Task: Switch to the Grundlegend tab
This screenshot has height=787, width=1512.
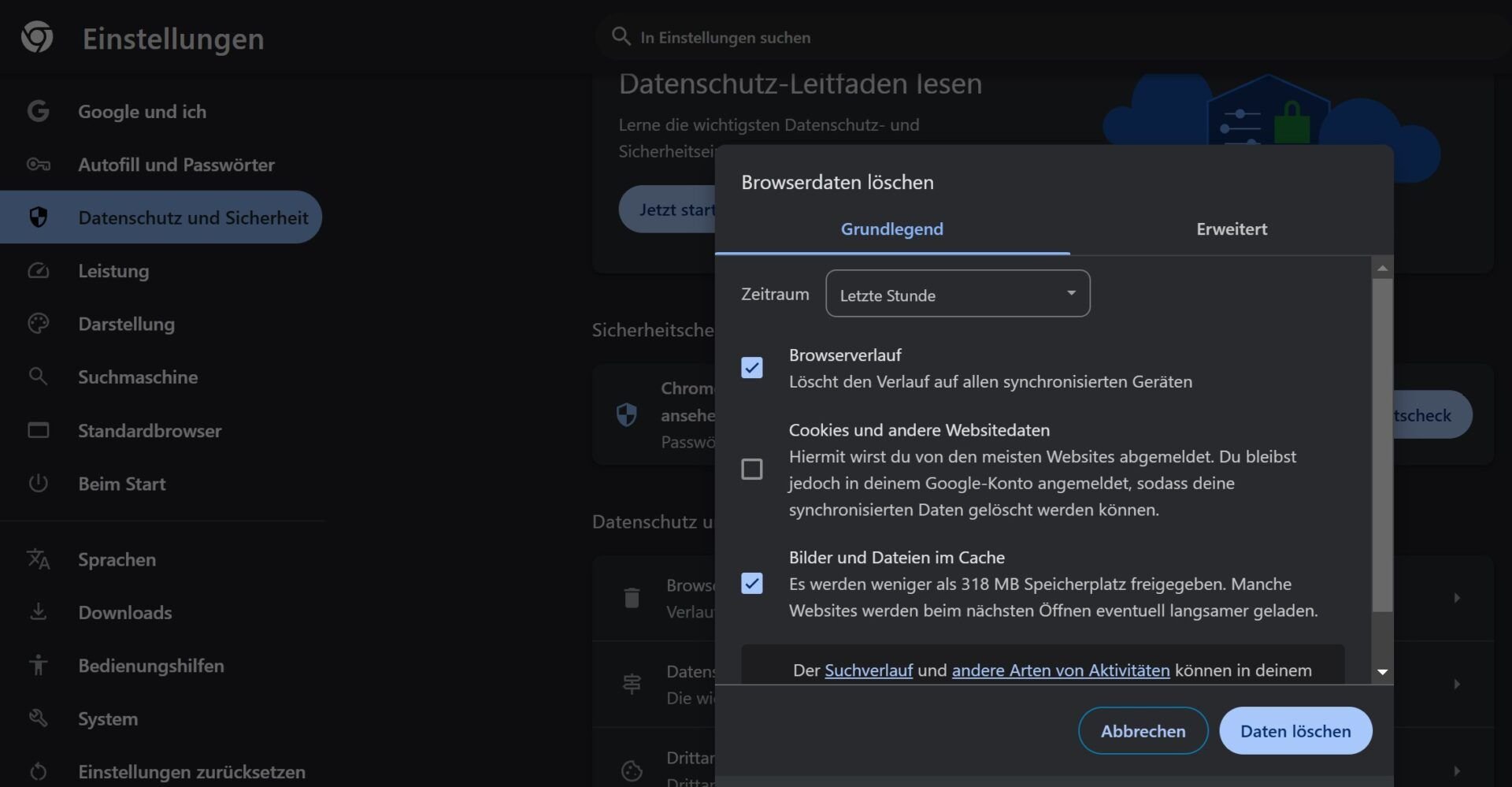Action: coord(892,229)
